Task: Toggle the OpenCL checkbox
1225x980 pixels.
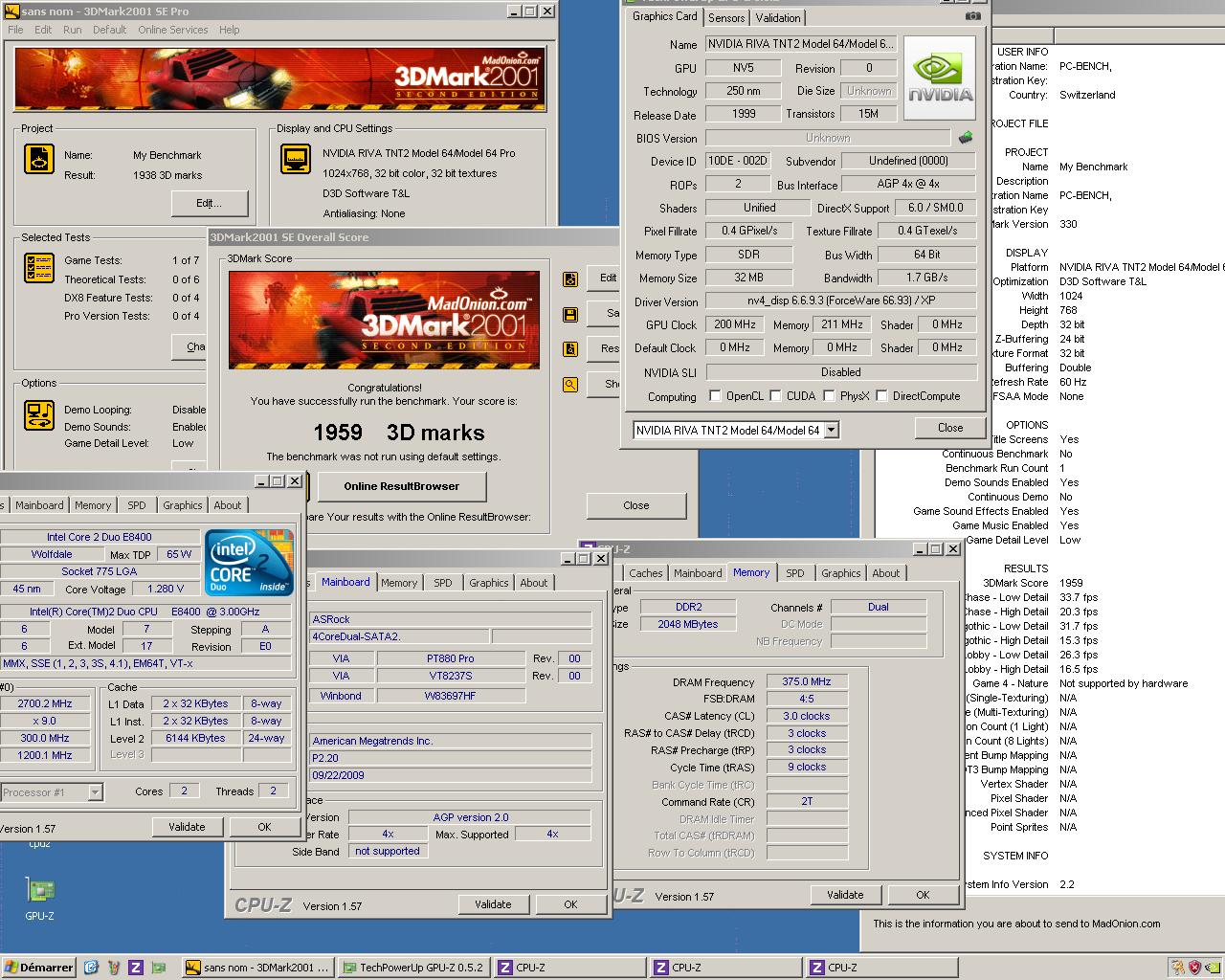Action: (x=715, y=395)
